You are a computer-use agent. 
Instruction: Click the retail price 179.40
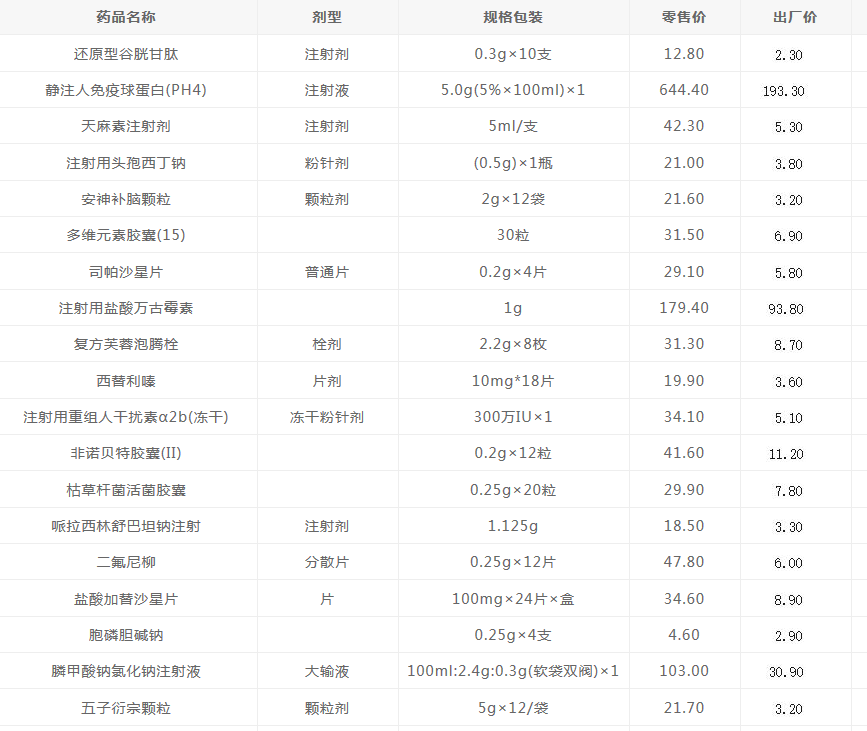pyautogui.click(x=684, y=308)
